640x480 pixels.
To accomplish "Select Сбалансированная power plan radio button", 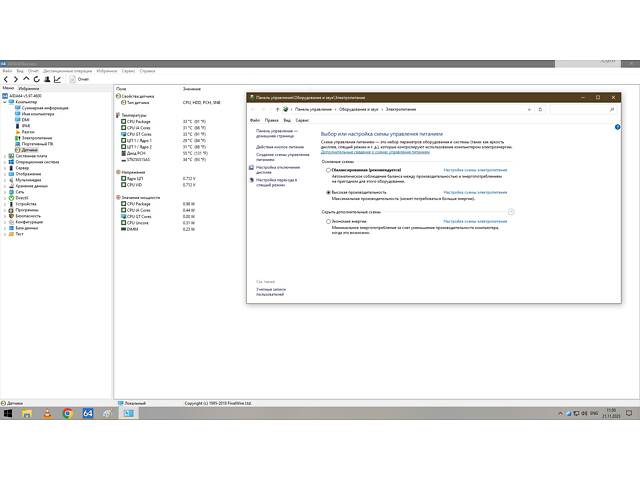I will pos(328,170).
